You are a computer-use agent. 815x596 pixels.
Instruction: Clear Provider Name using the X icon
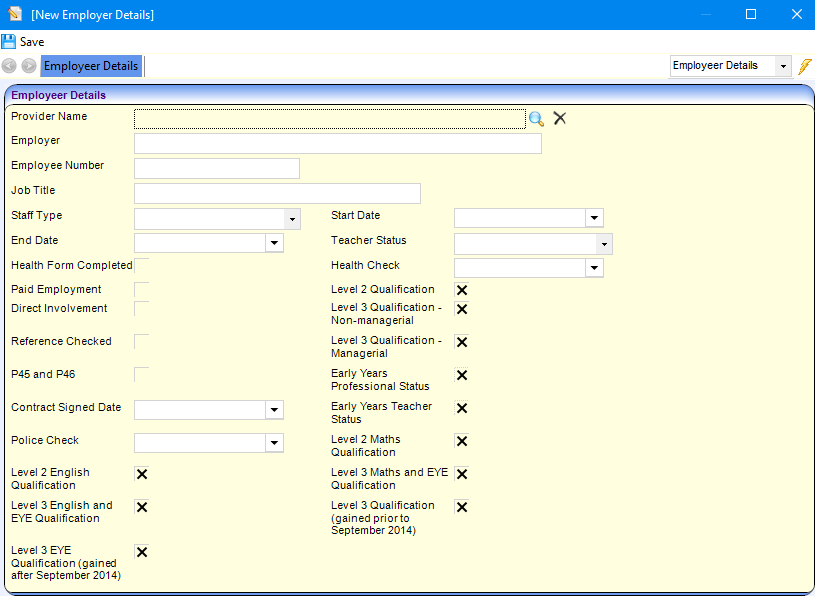click(560, 118)
